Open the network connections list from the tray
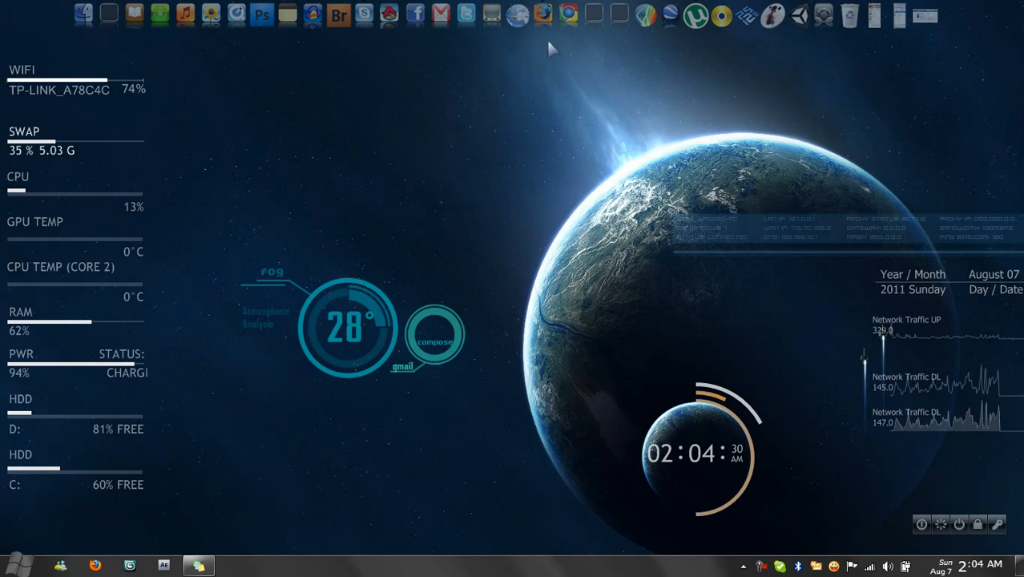The image size is (1024, 577). coord(870,565)
